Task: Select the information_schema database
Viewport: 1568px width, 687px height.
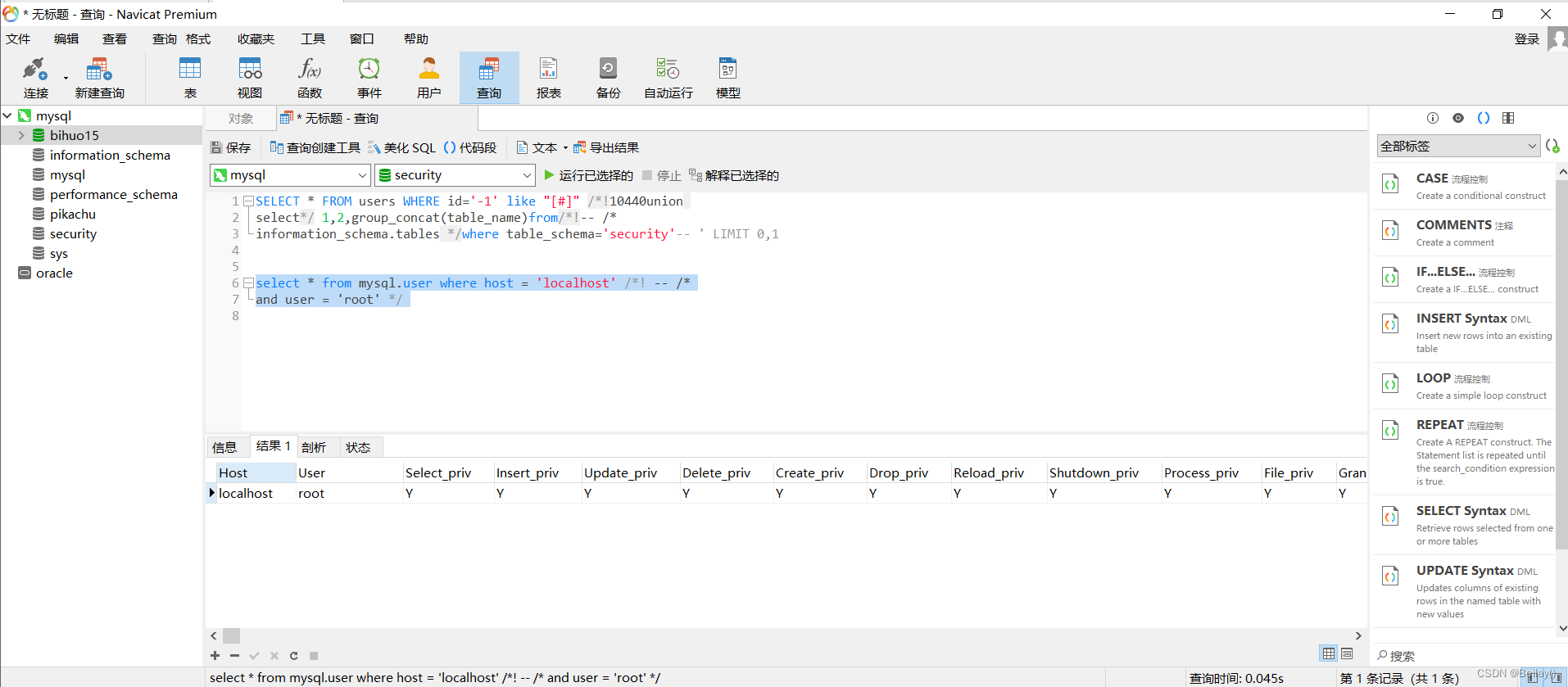Action: pos(110,155)
